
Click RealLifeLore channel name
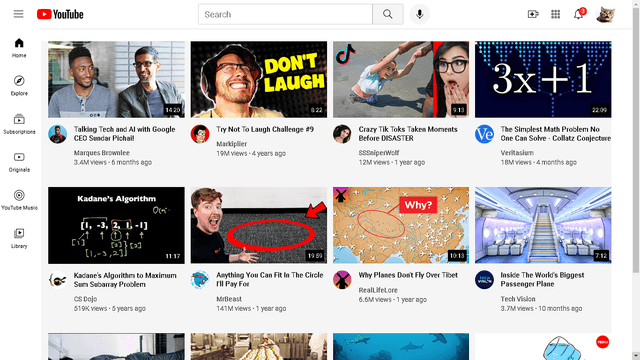(378, 290)
